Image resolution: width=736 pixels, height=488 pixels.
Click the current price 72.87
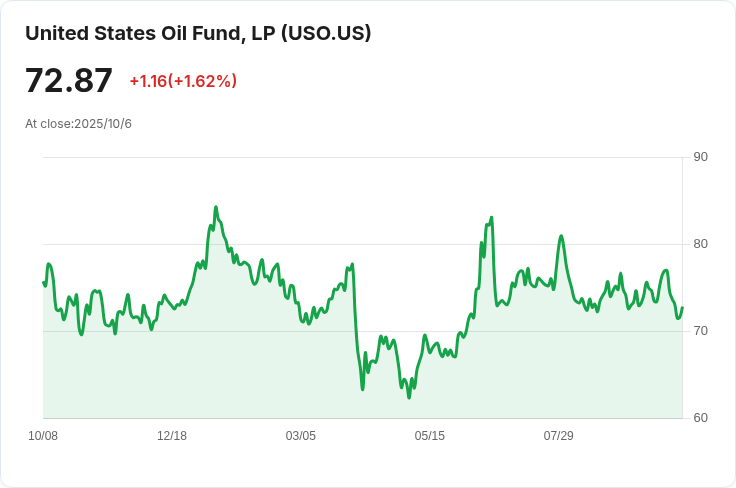[69, 81]
